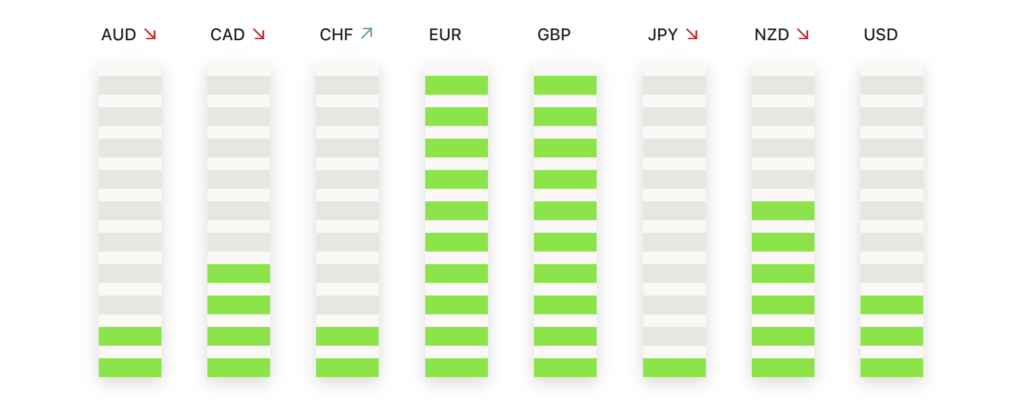Click the CHF currency label
Screen dimensions: 1024x409
336,35
